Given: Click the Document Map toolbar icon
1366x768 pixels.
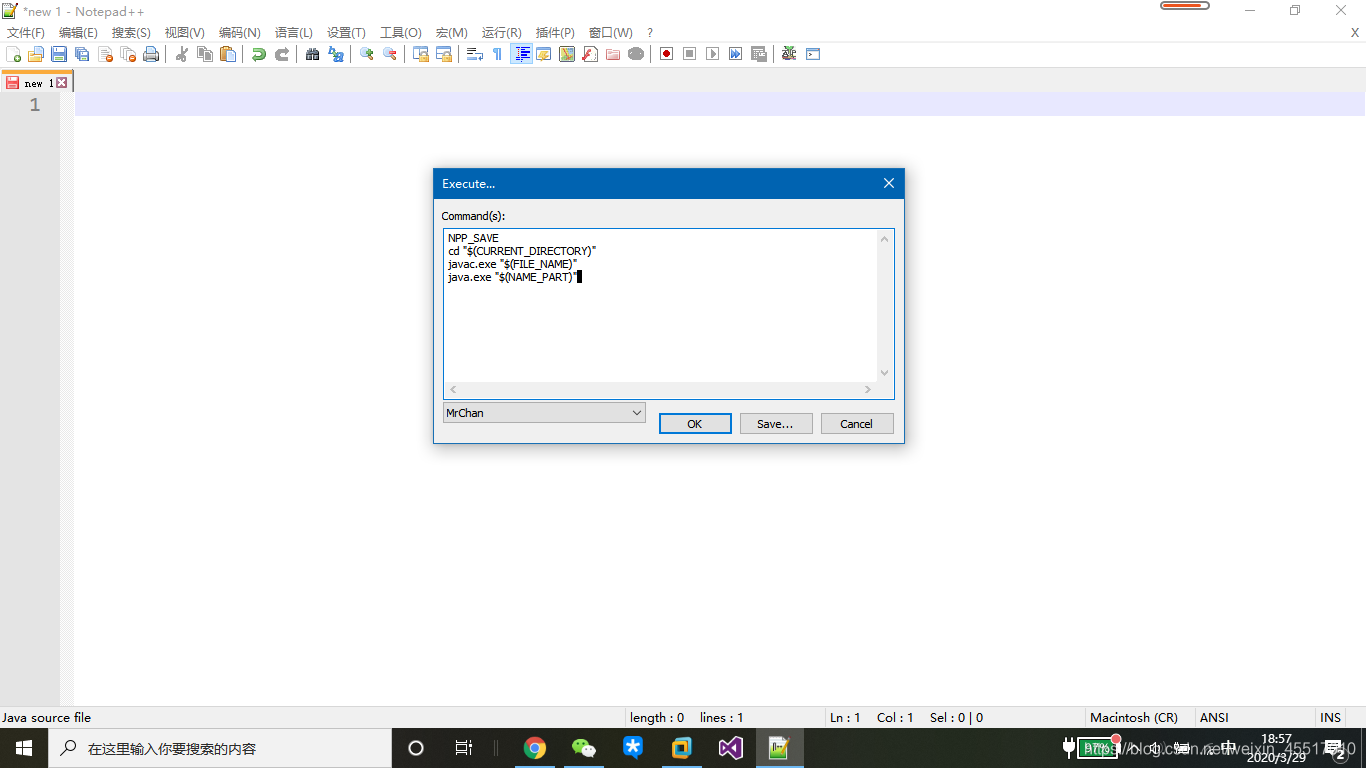Looking at the screenshot, I should (567, 54).
